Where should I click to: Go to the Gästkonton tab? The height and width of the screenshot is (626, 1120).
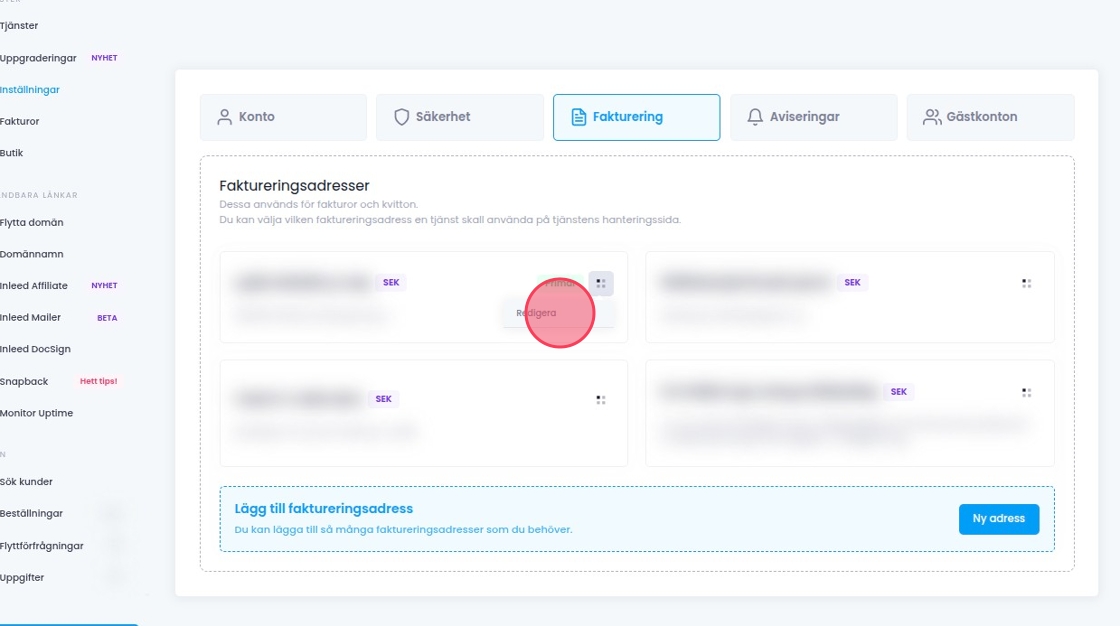989,117
